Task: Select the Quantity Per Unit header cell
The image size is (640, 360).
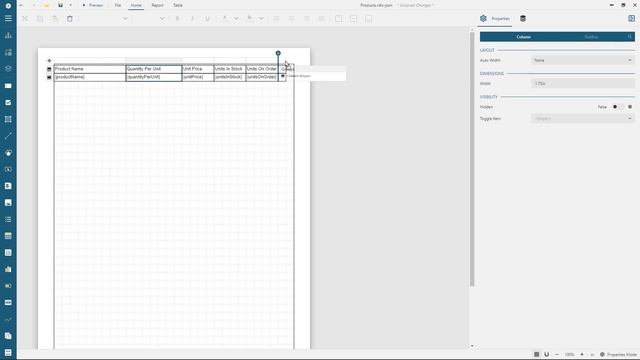Action: point(154,69)
